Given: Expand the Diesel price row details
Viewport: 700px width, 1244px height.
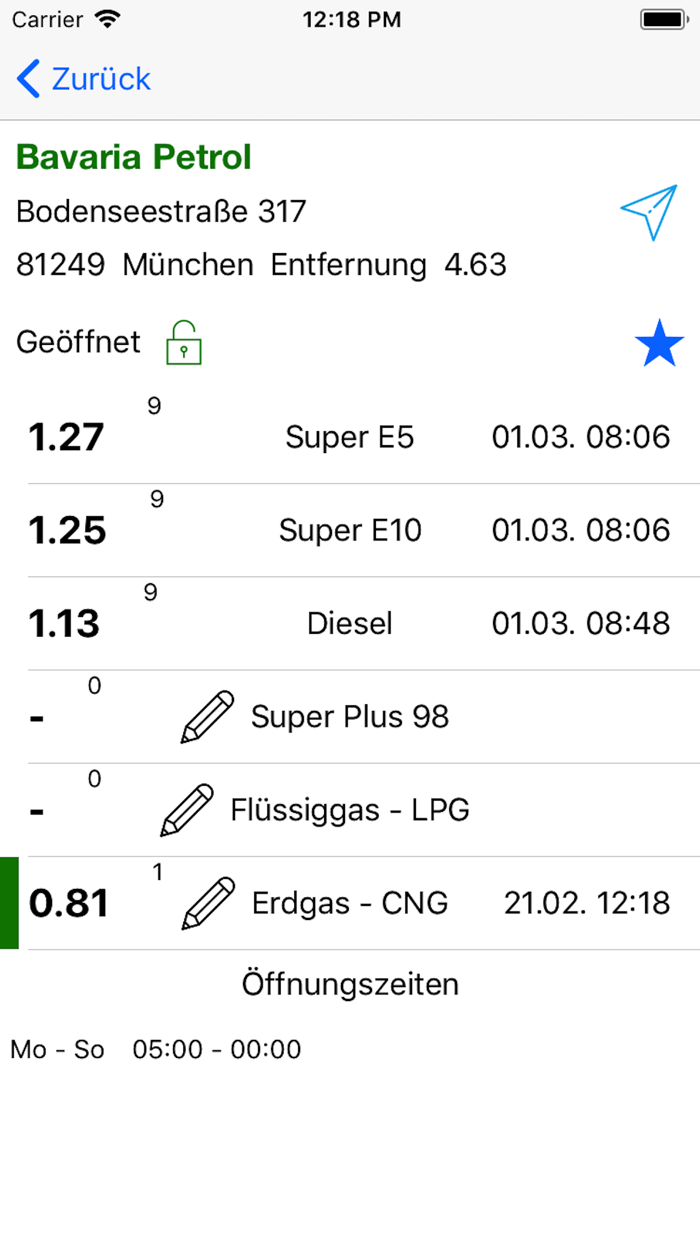Looking at the screenshot, I should point(350,622).
